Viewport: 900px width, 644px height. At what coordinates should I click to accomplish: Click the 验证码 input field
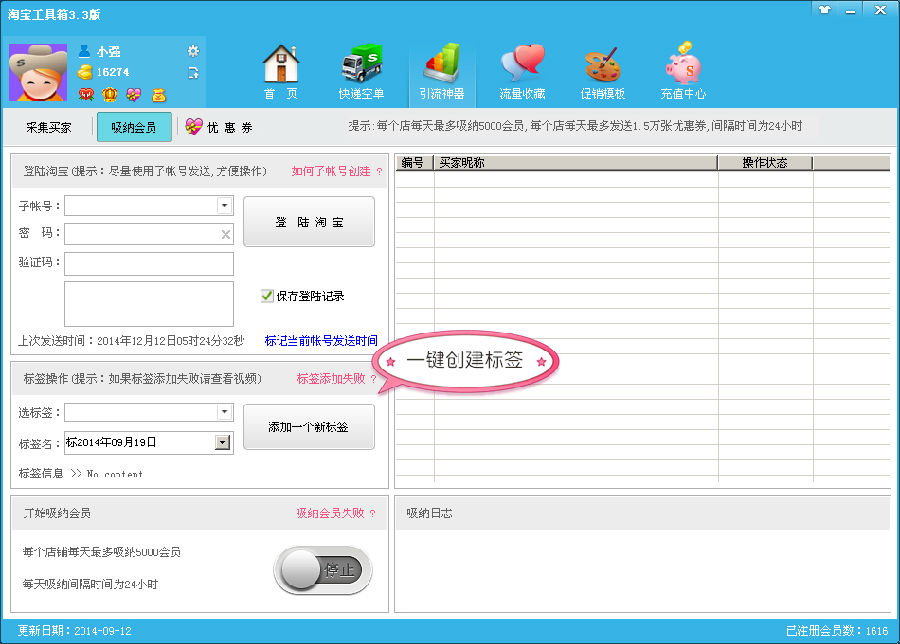pyautogui.click(x=149, y=264)
